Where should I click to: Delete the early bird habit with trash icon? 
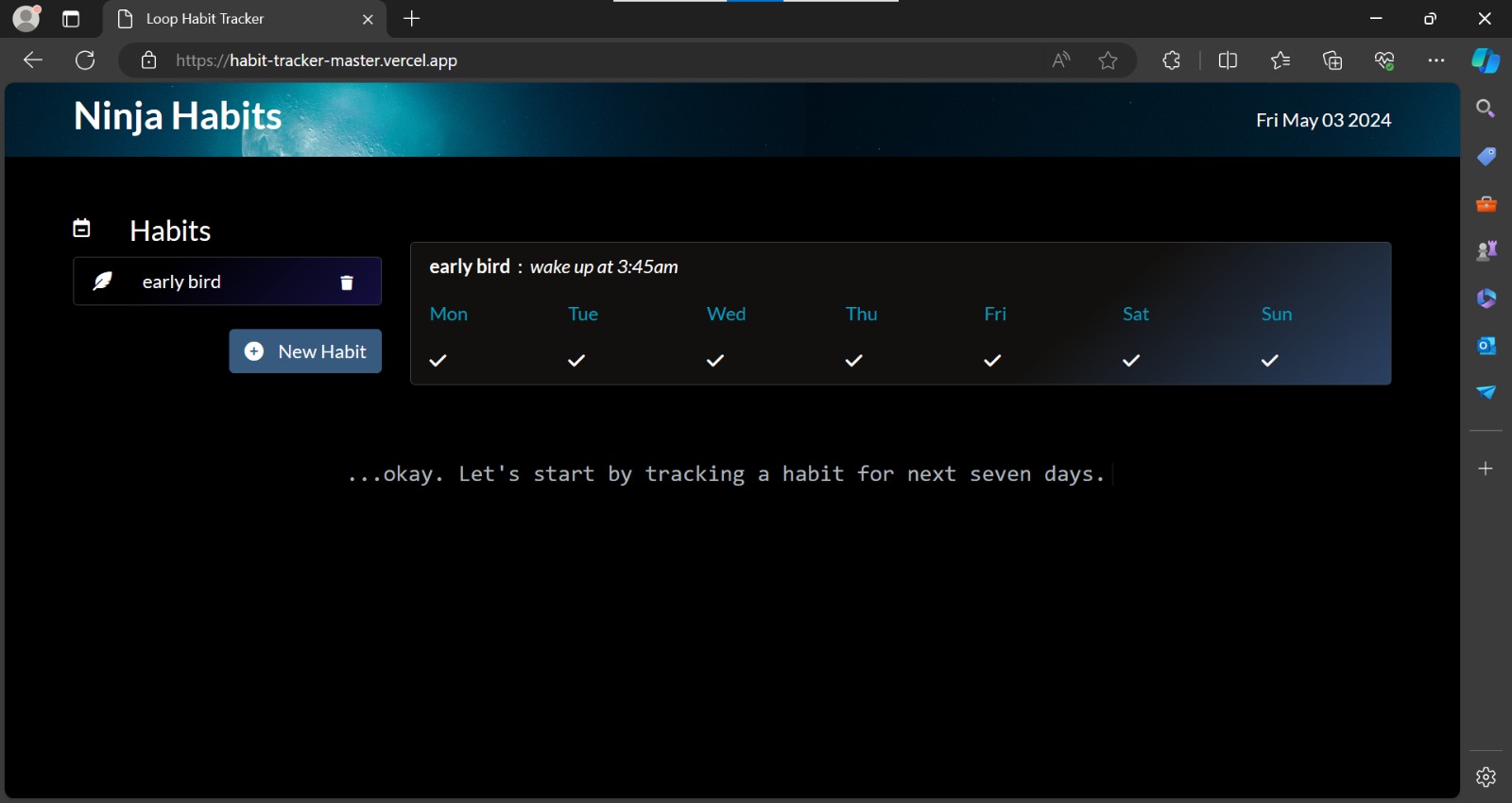pos(347,282)
